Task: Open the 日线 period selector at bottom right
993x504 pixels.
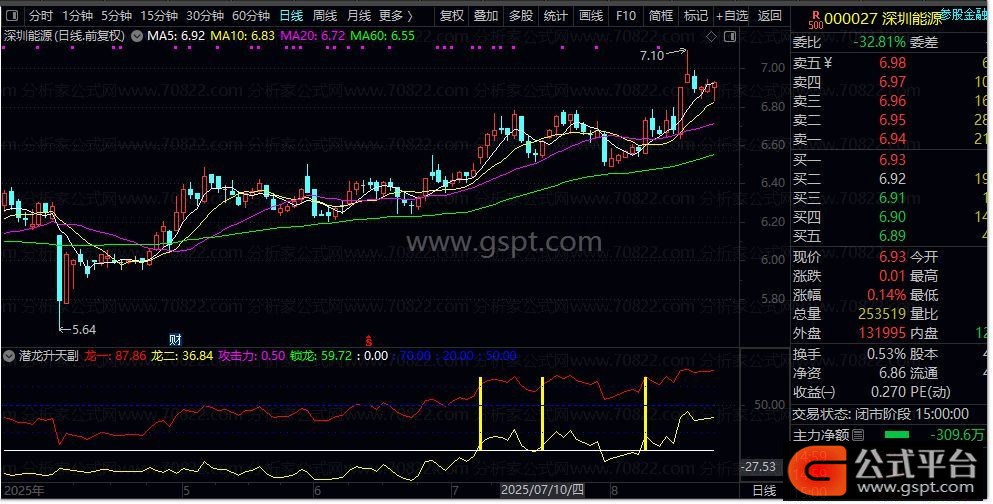Action: [763, 490]
